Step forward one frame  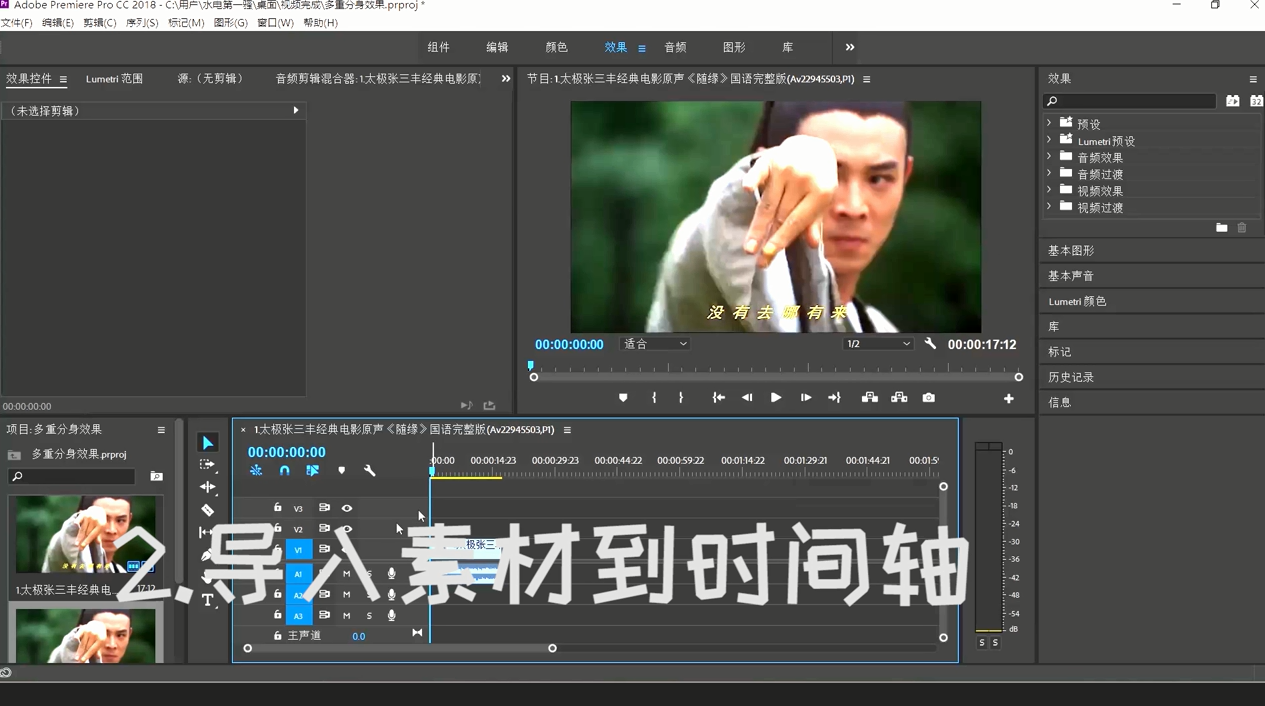[x=806, y=398]
